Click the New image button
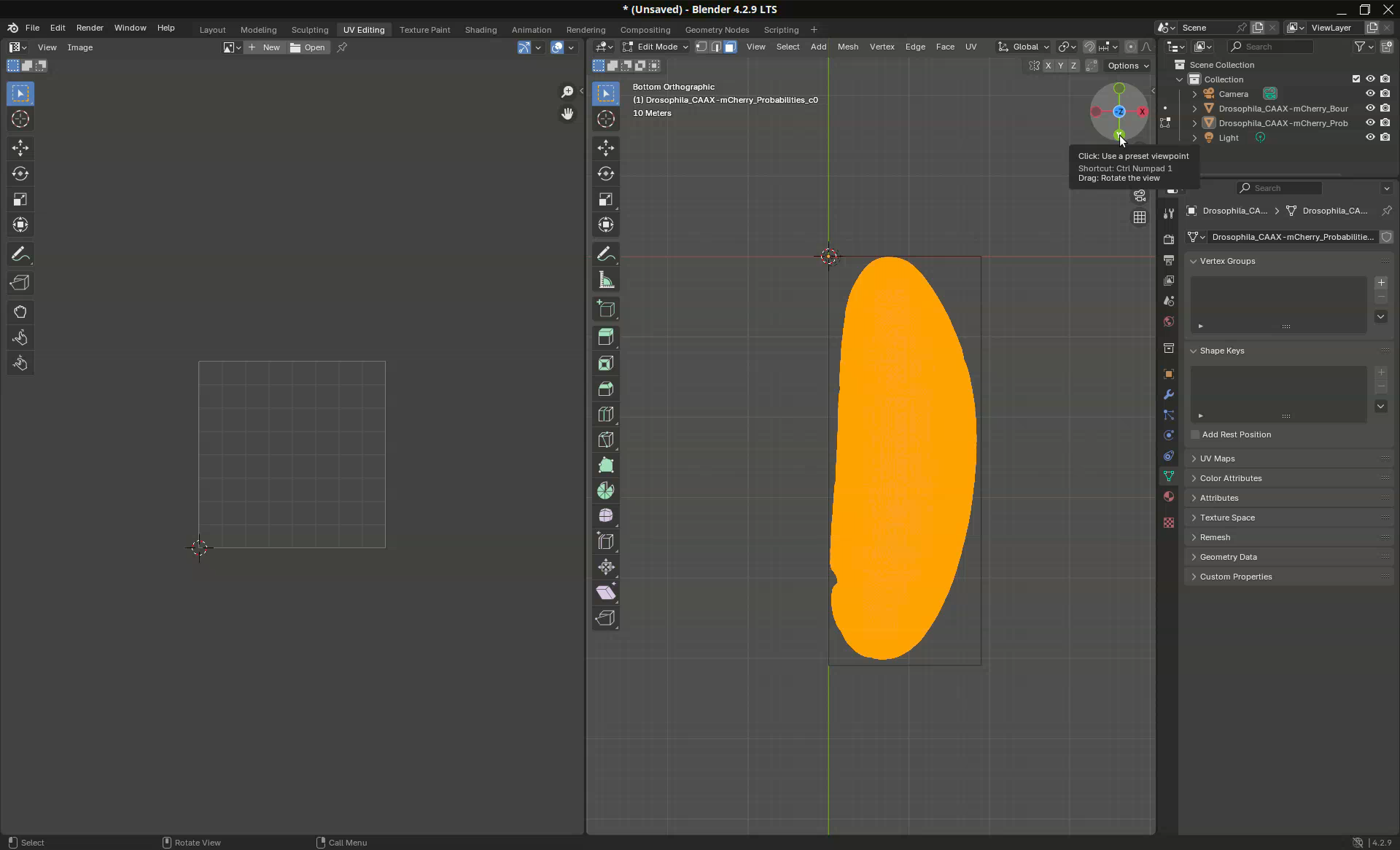The width and height of the screenshot is (1400, 850). (x=264, y=47)
